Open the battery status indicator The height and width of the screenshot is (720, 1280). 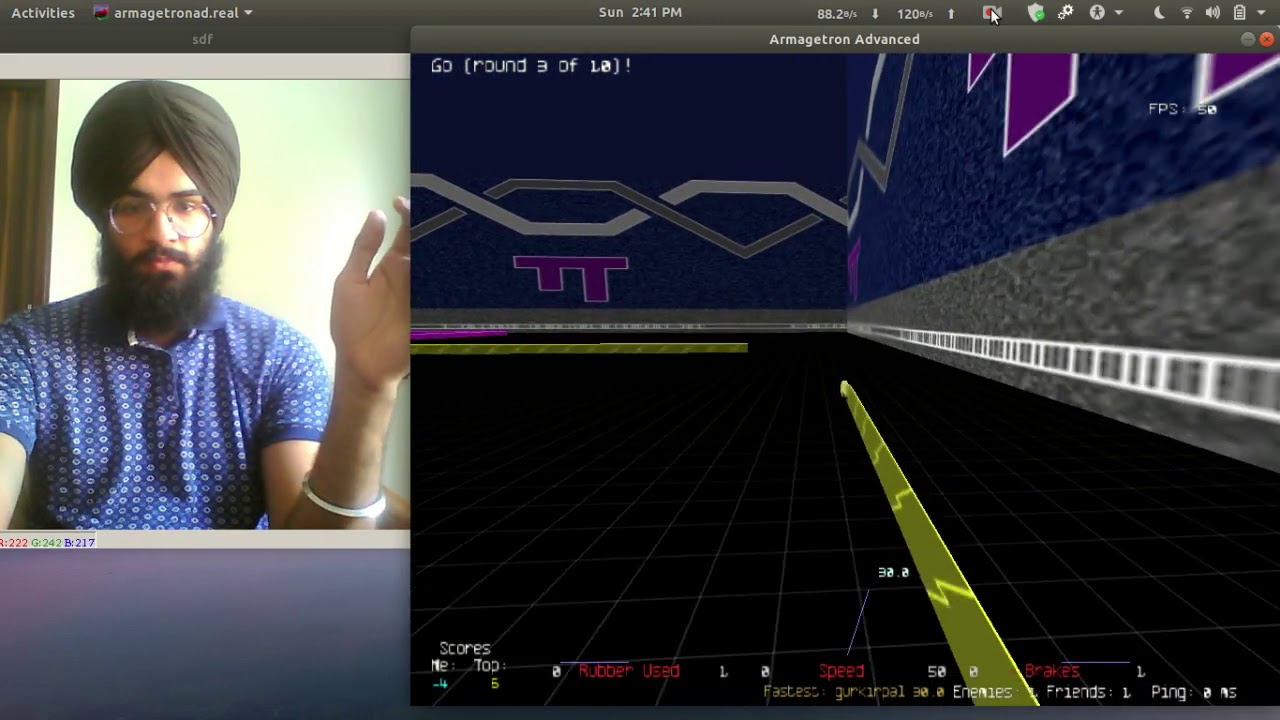[1239, 13]
